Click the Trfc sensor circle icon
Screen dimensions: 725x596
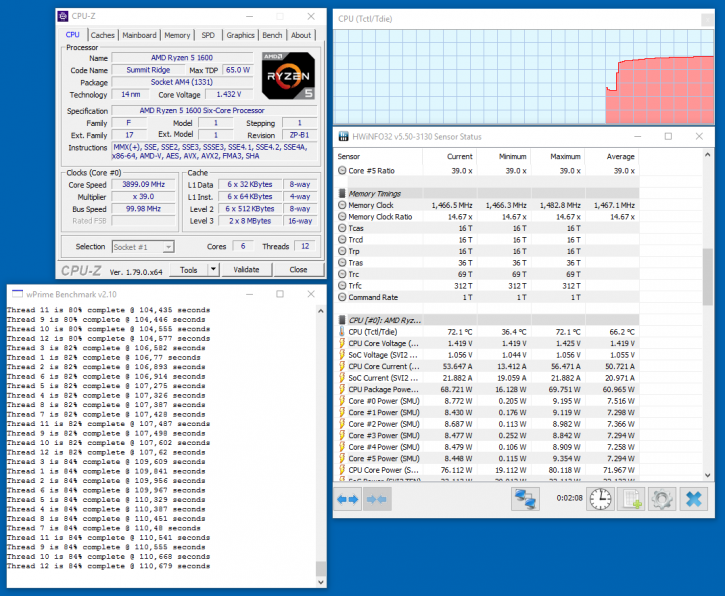pos(342,286)
